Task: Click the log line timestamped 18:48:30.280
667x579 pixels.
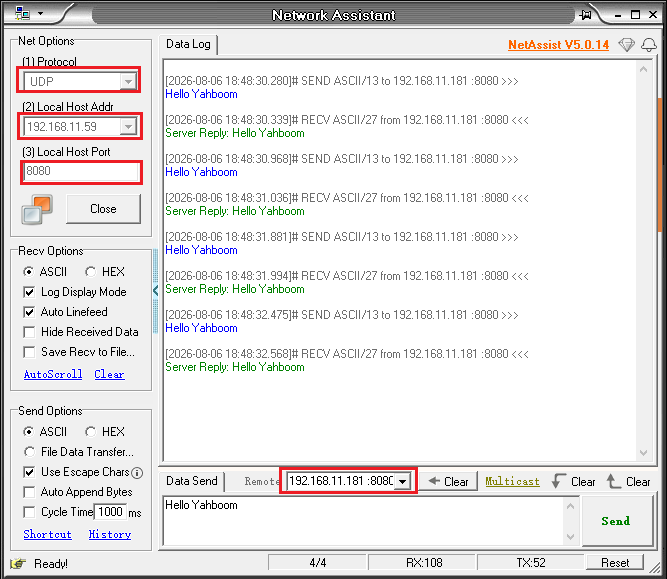Action: (342, 81)
